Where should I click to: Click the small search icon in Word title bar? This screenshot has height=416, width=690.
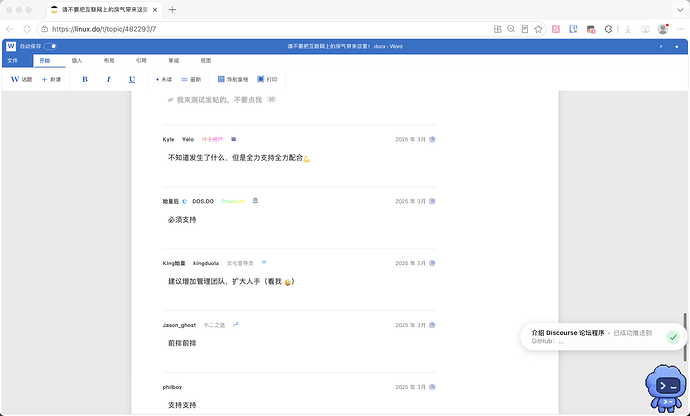point(661,46)
